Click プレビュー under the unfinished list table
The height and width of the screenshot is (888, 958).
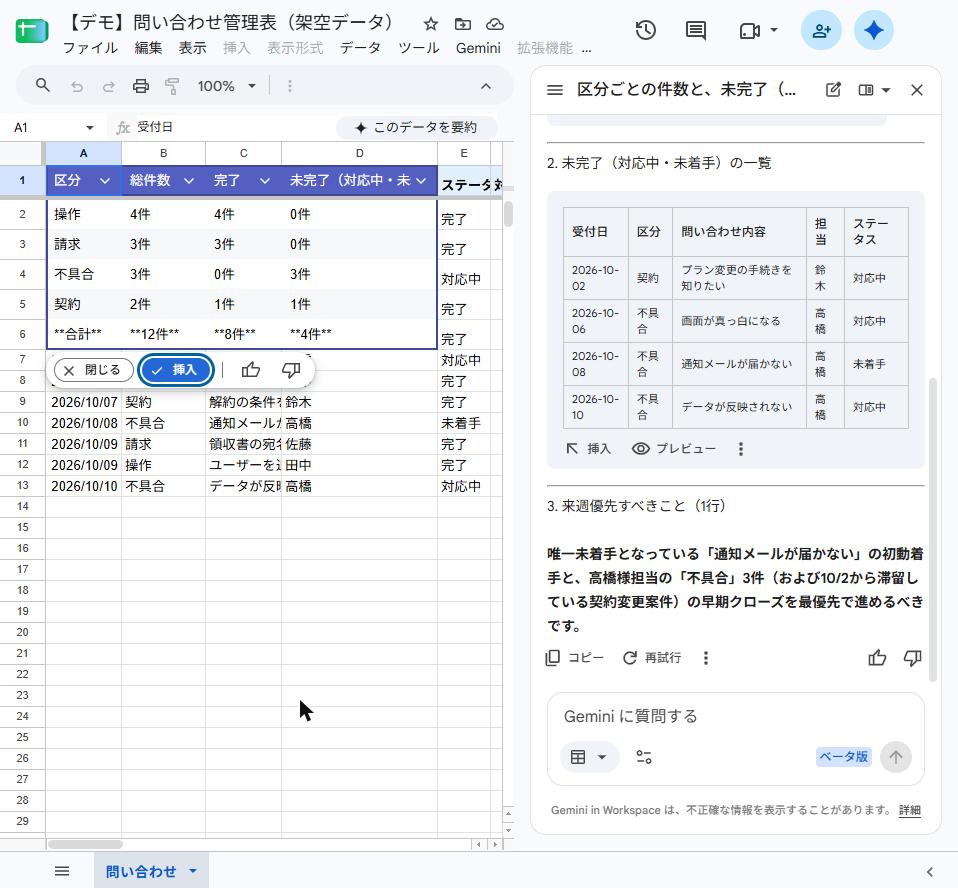tap(674, 449)
